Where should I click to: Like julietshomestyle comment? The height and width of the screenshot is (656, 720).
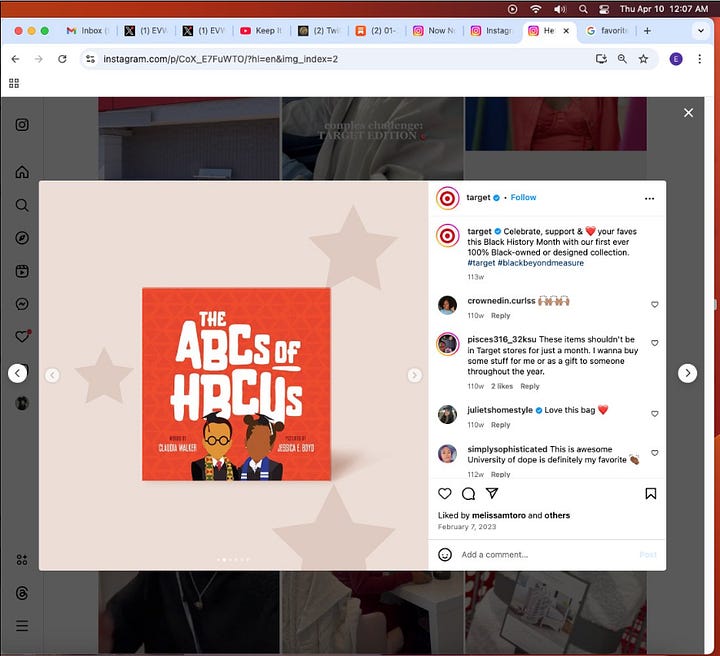point(655,414)
